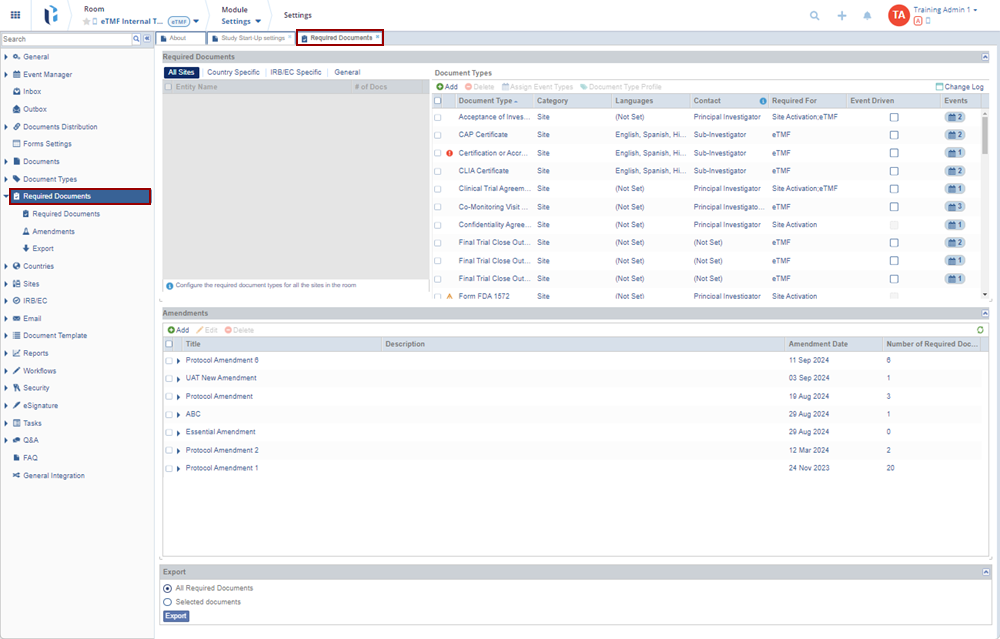Open the apps grid icon
This screenshot has width=1000, height=639.
pyautogui.click(x=15, y=15)
